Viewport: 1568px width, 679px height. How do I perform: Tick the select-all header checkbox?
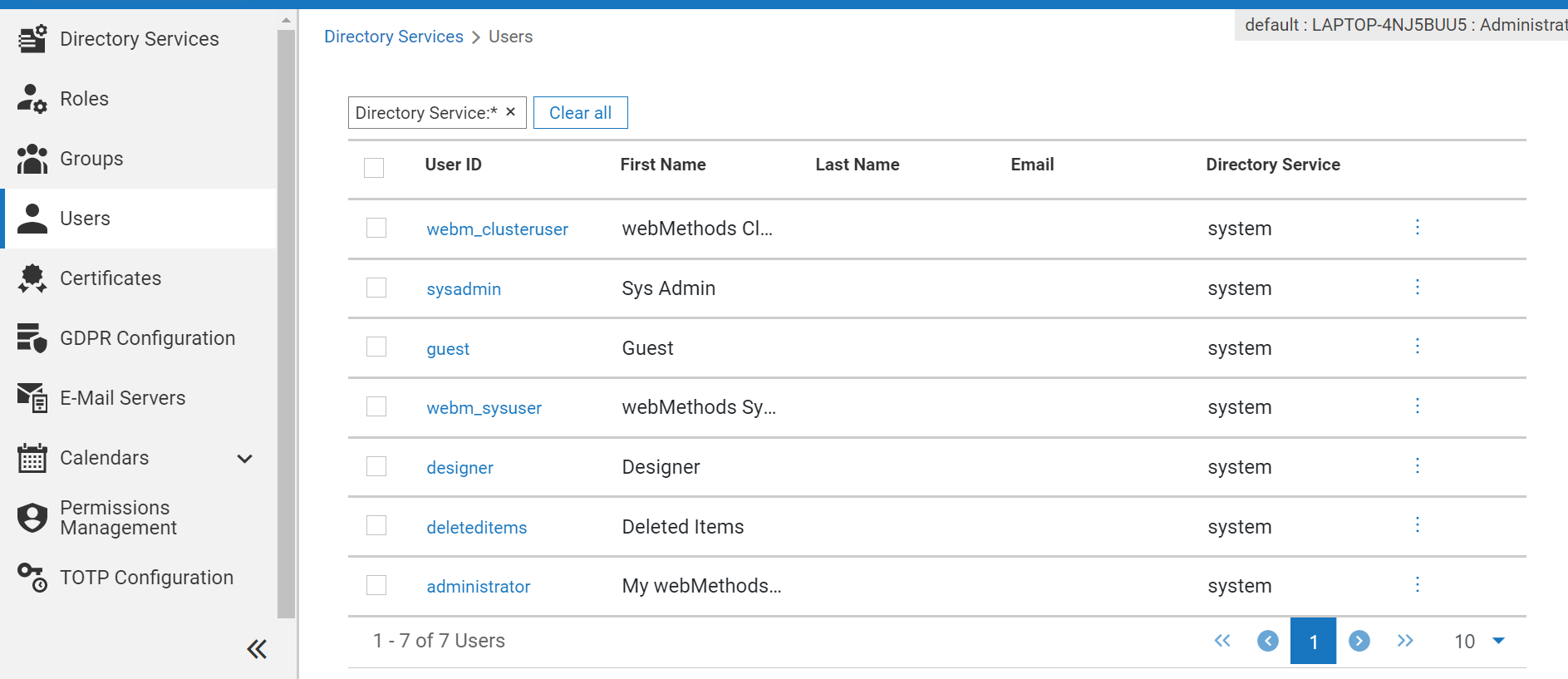point(374,168)
